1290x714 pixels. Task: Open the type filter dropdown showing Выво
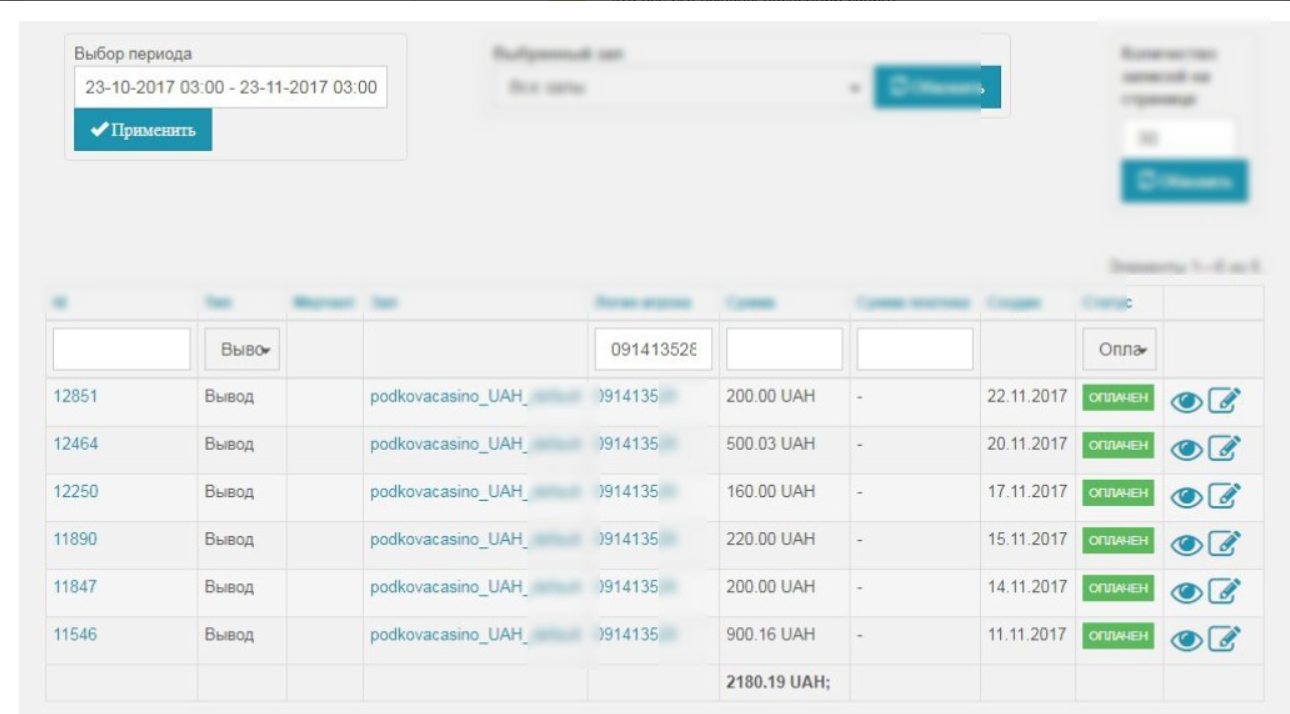click(x=242, y=350)
